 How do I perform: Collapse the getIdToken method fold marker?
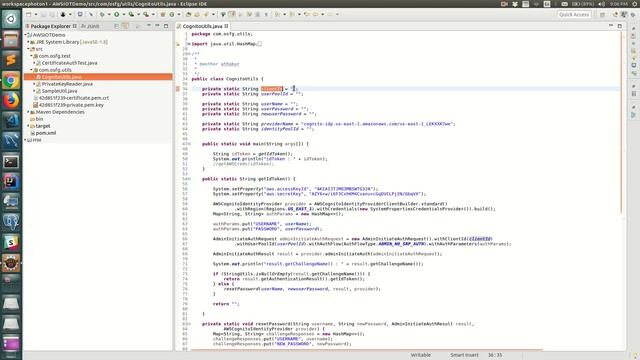[189, 179]
